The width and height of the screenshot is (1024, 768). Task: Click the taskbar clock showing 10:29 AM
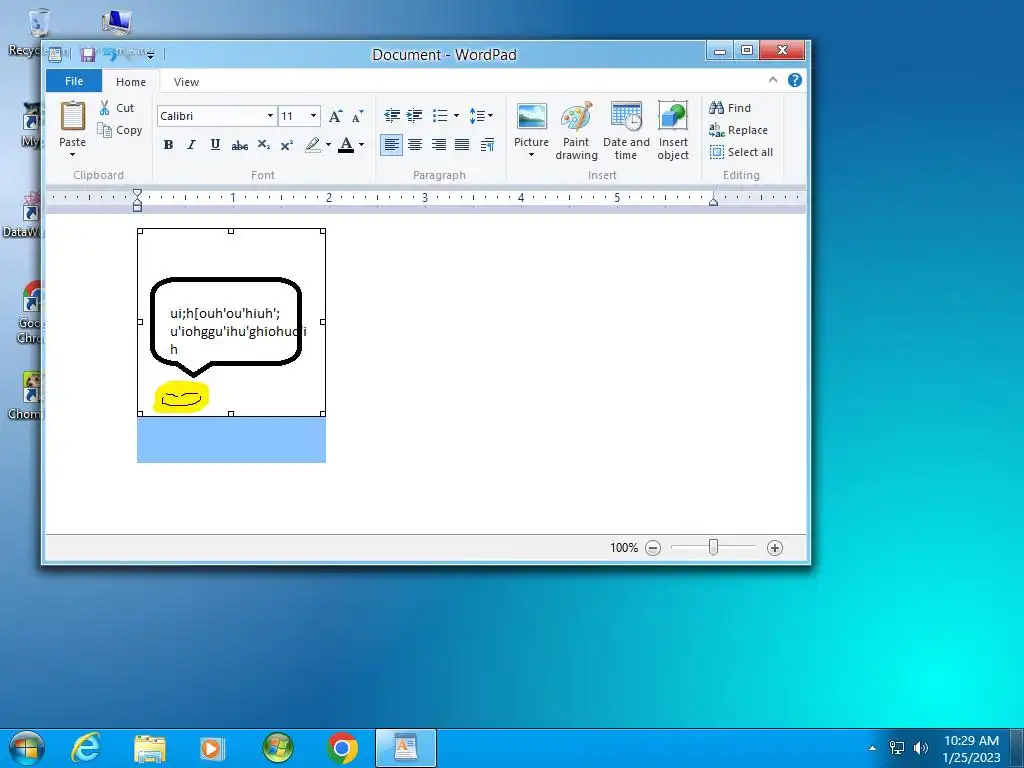971,749
